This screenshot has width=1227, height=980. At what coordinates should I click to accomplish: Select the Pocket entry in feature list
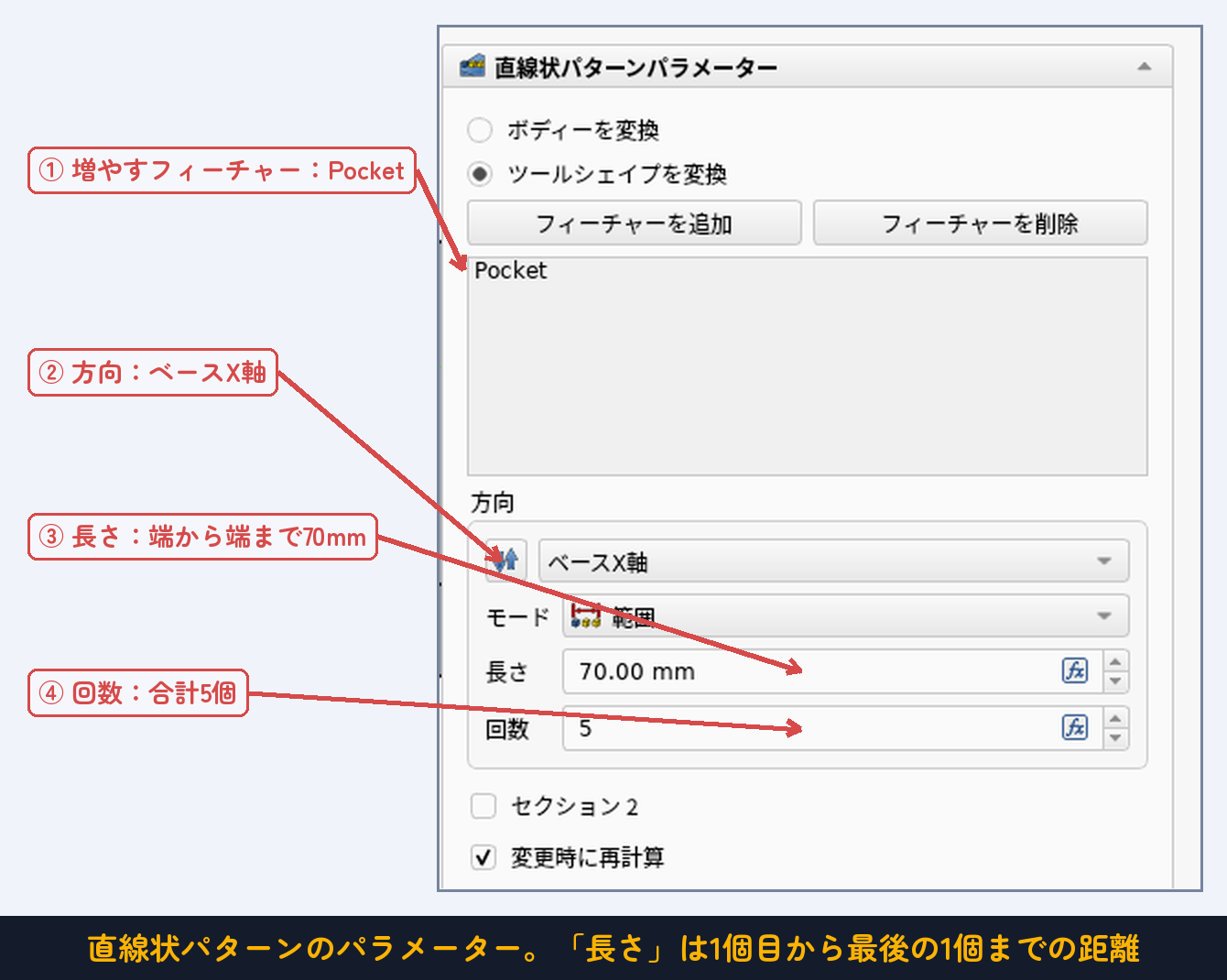click(510, 270)
